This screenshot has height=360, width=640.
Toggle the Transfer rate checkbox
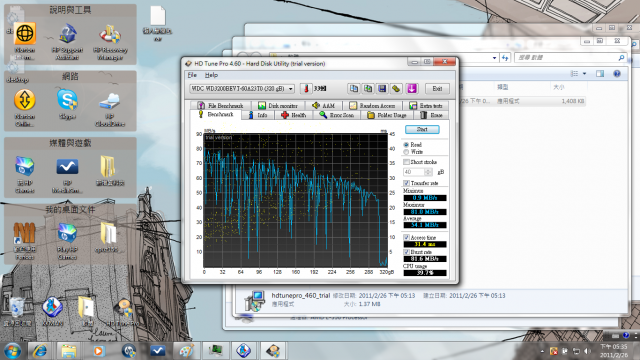coord(406,183)
